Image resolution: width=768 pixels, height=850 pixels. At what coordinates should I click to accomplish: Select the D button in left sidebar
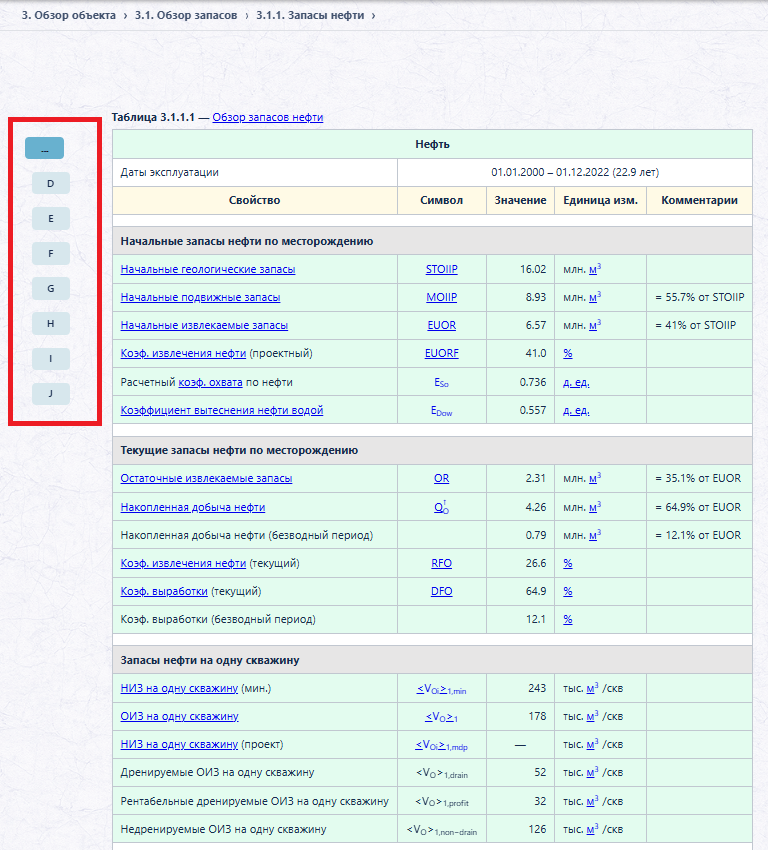click(50, 183)
